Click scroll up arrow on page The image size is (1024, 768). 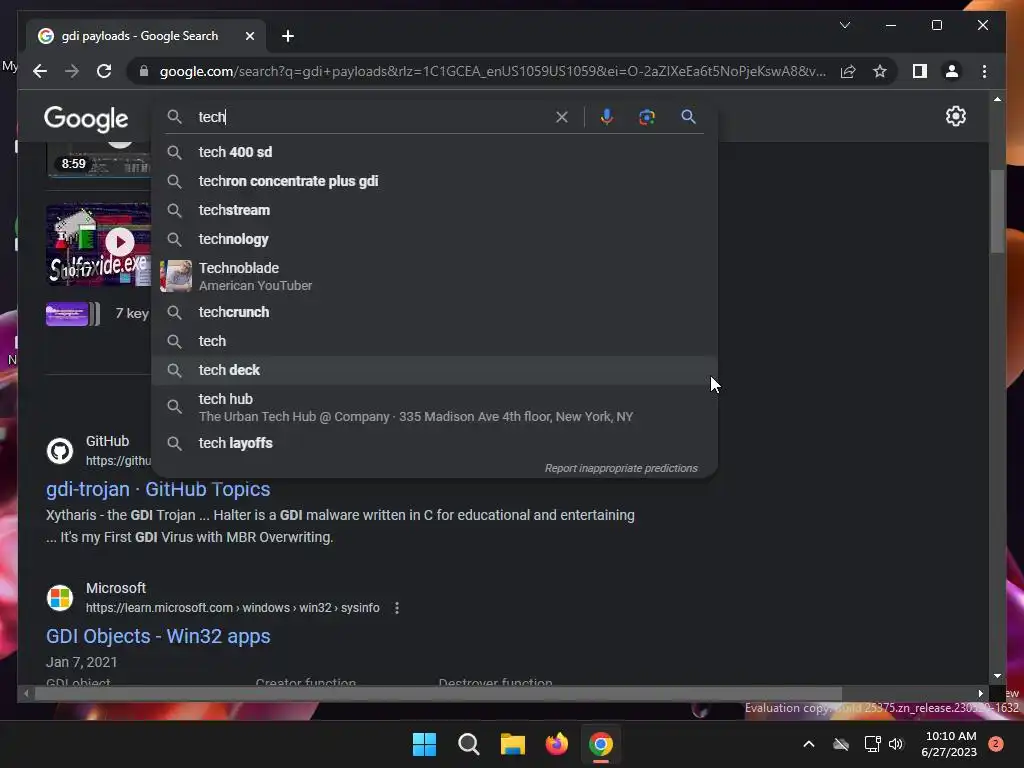[997, 99]
